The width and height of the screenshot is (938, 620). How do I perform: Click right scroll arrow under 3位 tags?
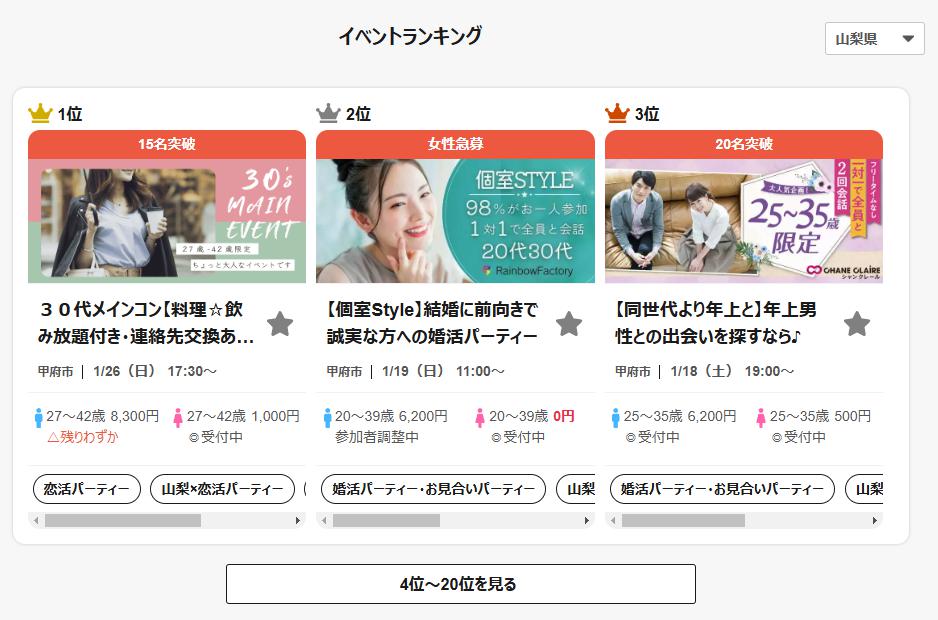[x=875, y=521]
